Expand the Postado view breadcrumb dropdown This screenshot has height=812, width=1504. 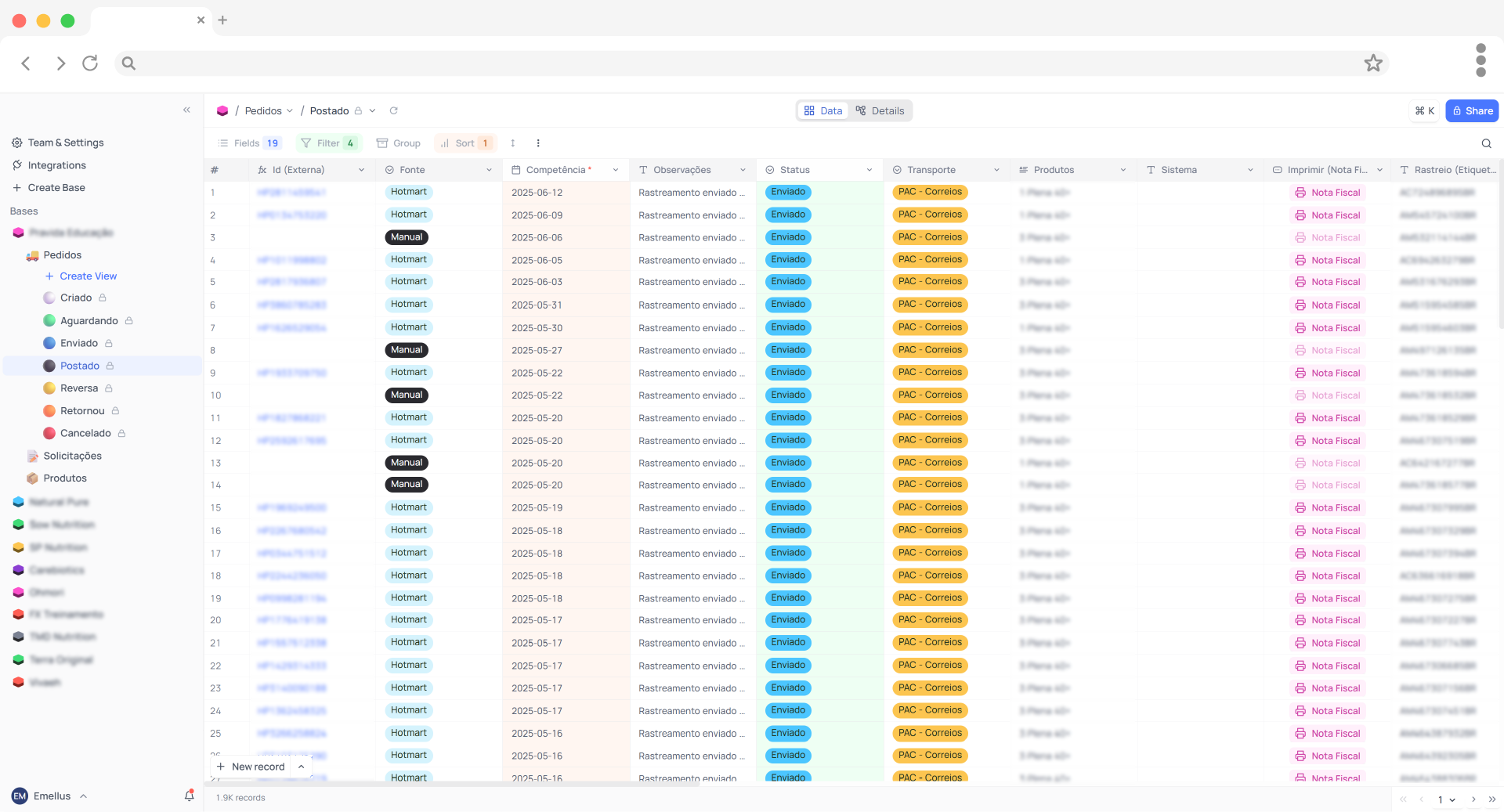pos(372,111)
